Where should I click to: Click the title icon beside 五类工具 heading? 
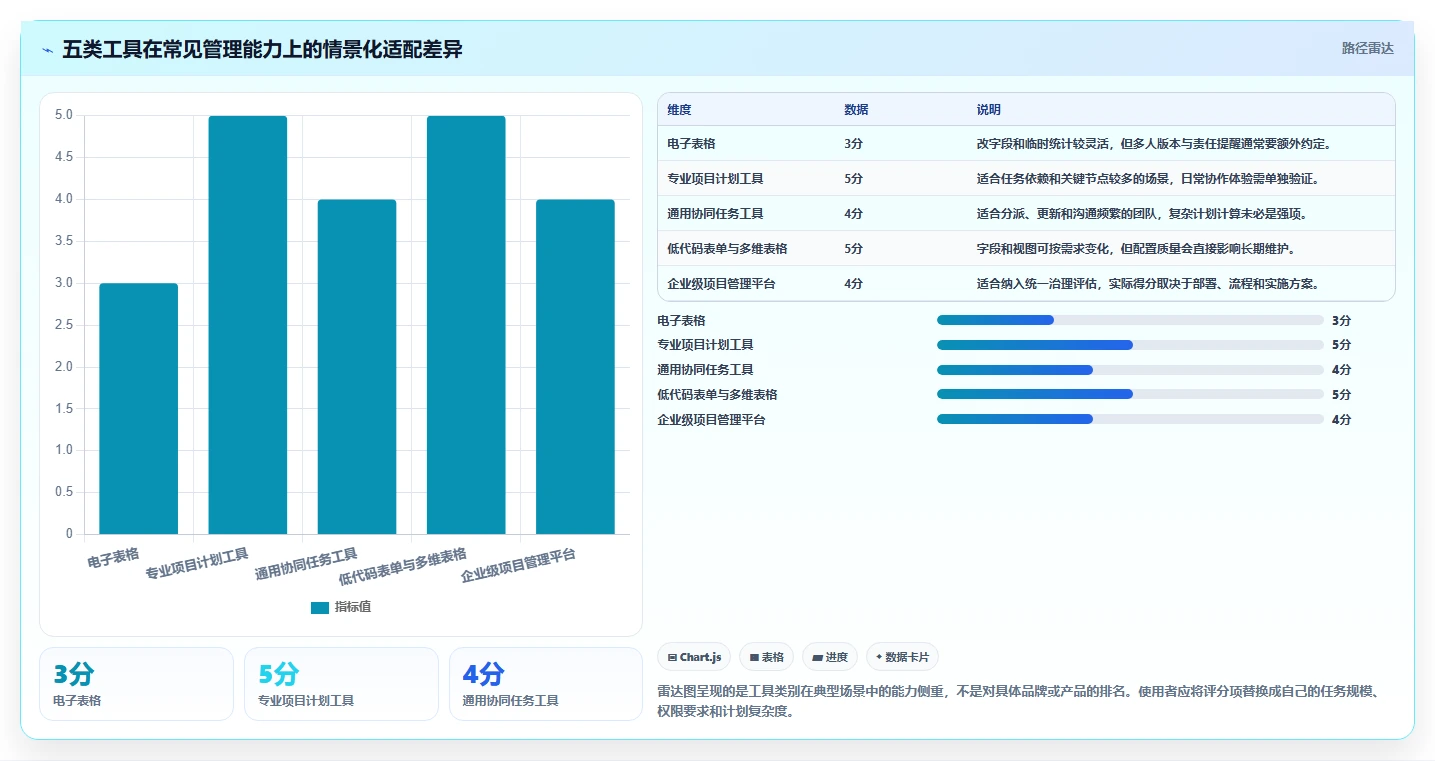(47, 50)
